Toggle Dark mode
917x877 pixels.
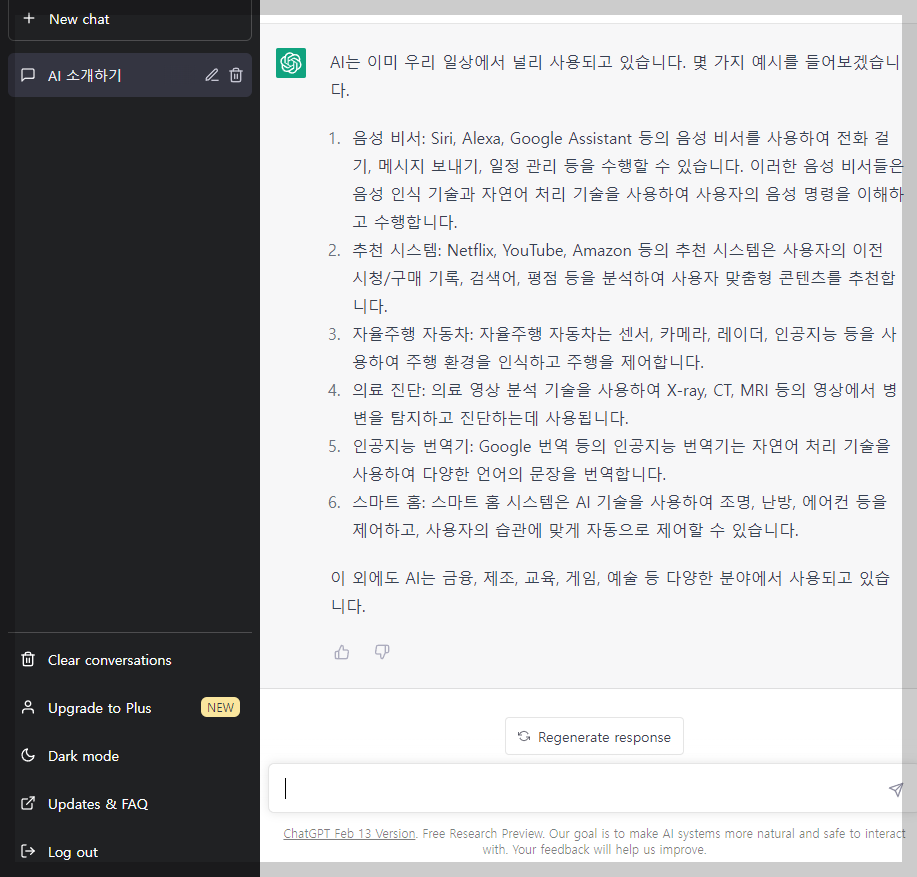click(x=130, y=756)
